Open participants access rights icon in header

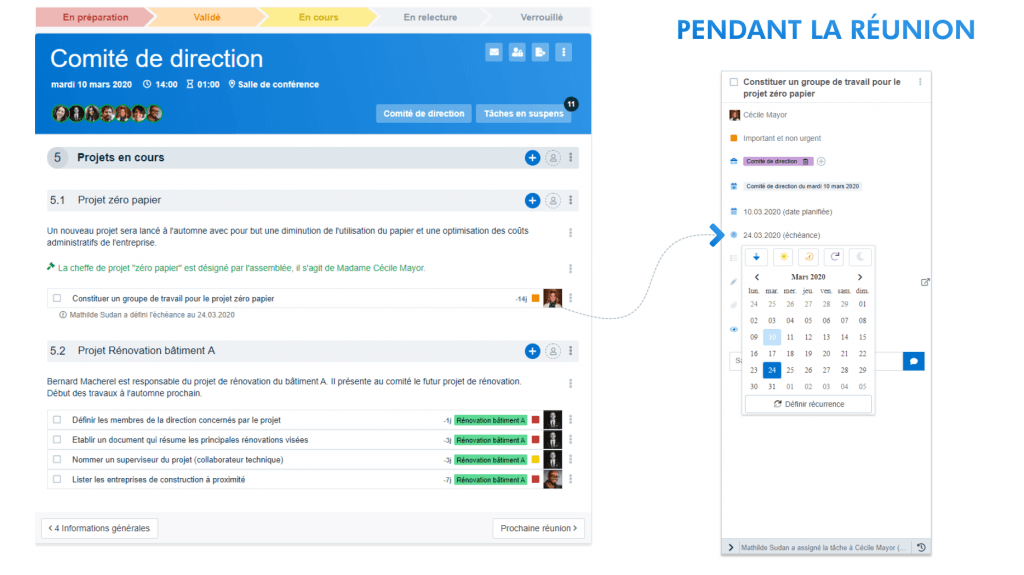pyautogui.click(x=517, y=52)
